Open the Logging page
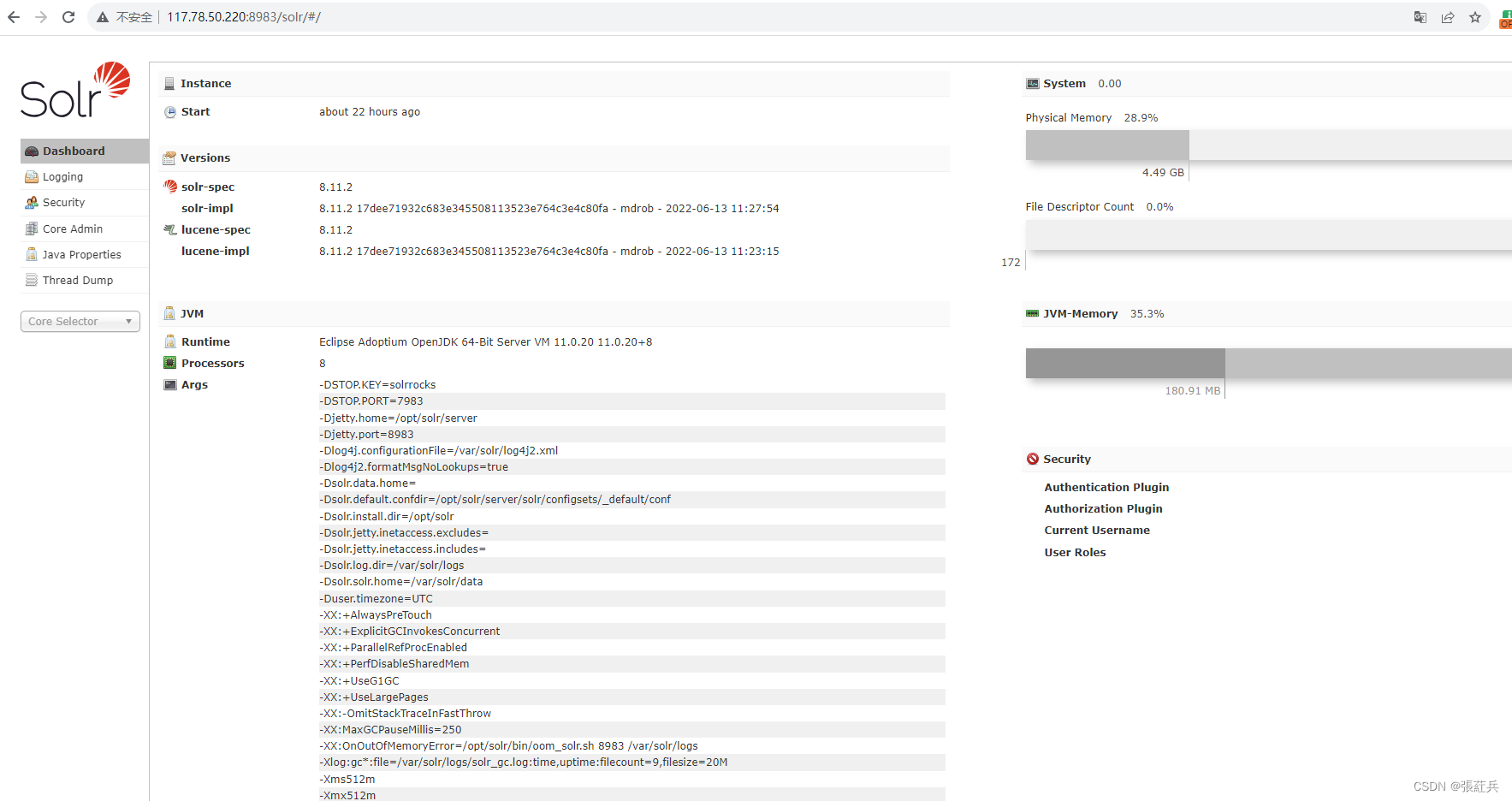 [x=84, y=177]
